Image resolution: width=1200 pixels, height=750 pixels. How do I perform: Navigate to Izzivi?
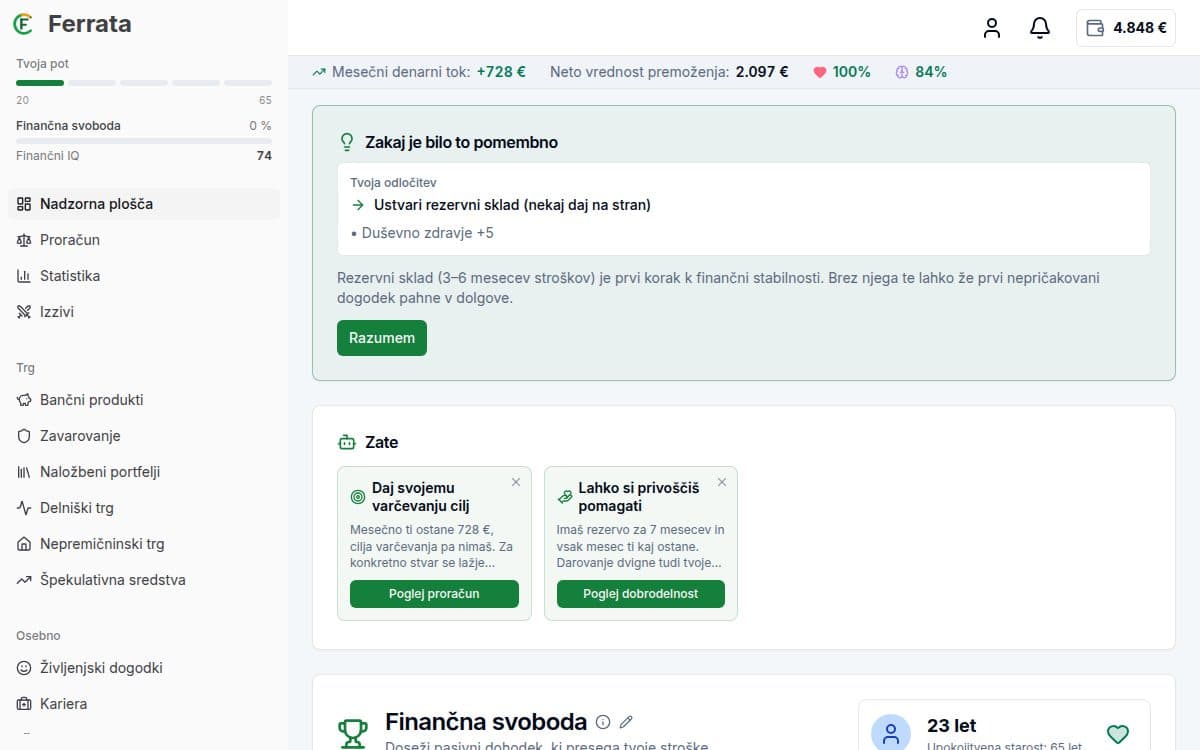click(144, 312)
